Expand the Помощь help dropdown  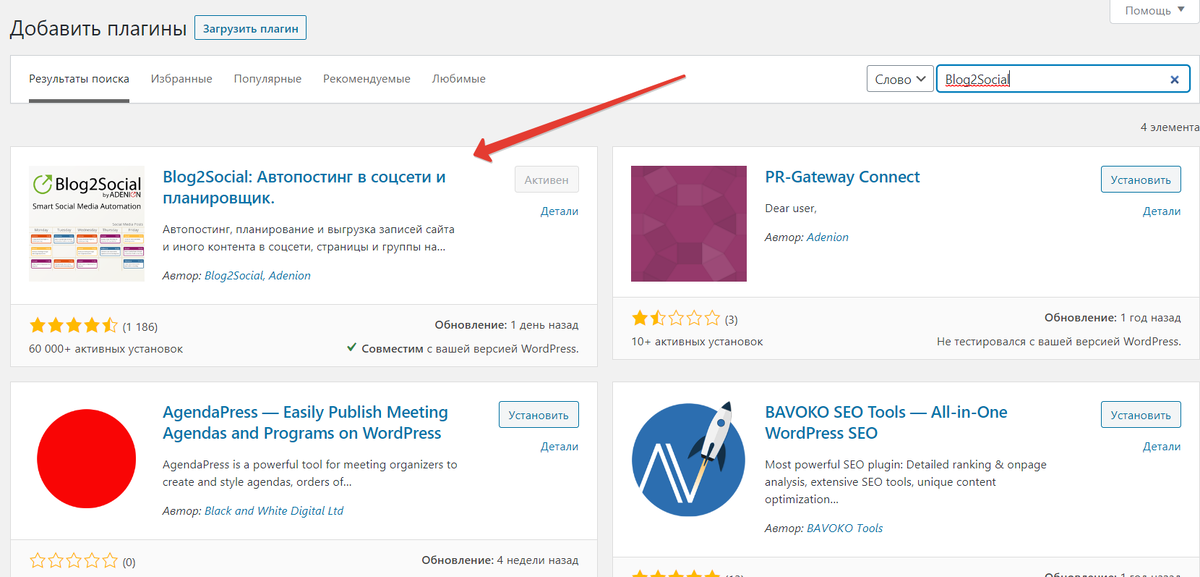click(x=1156, y=10)
